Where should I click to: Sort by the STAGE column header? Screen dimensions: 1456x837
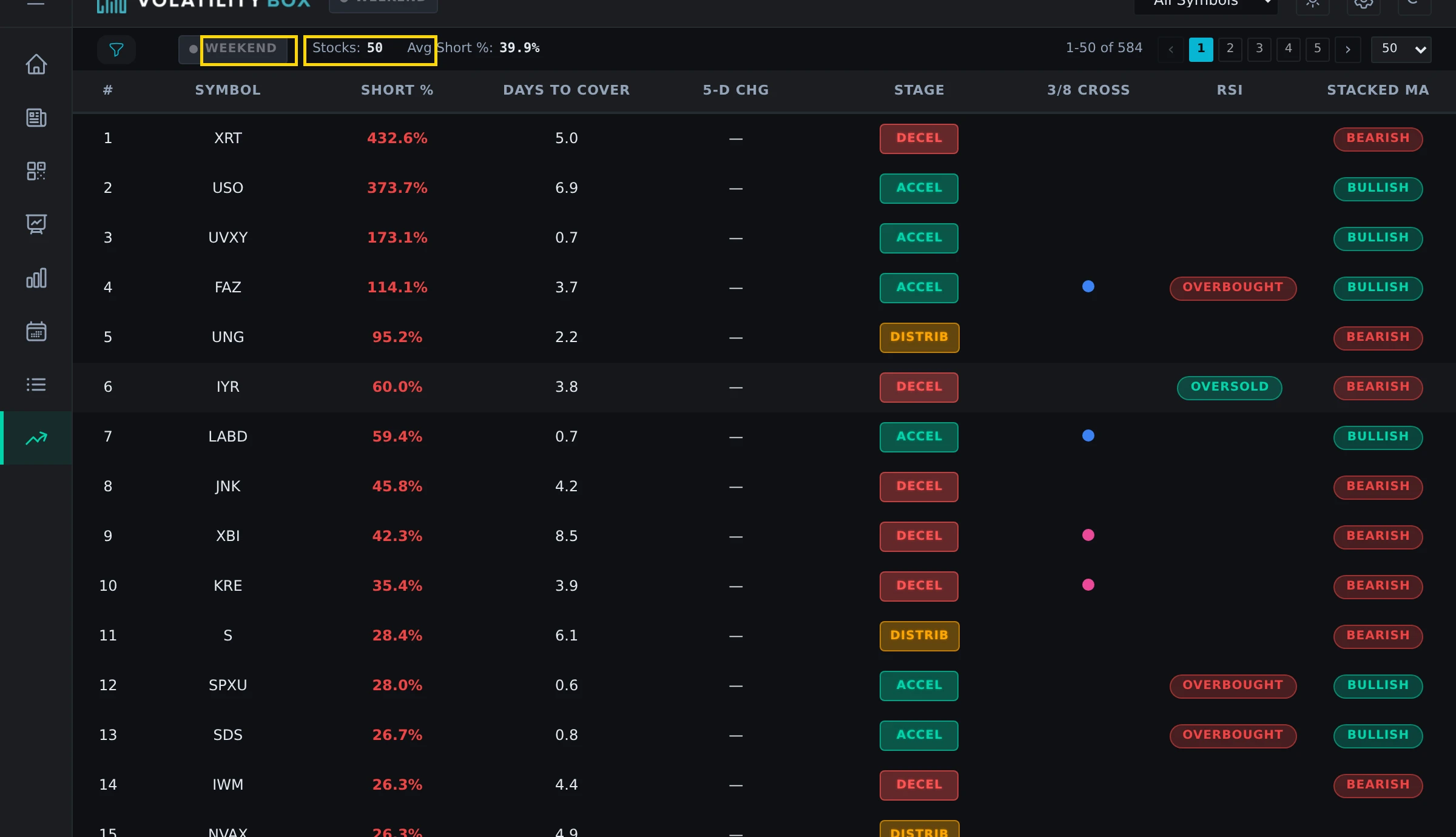click(x=919, y=90)
